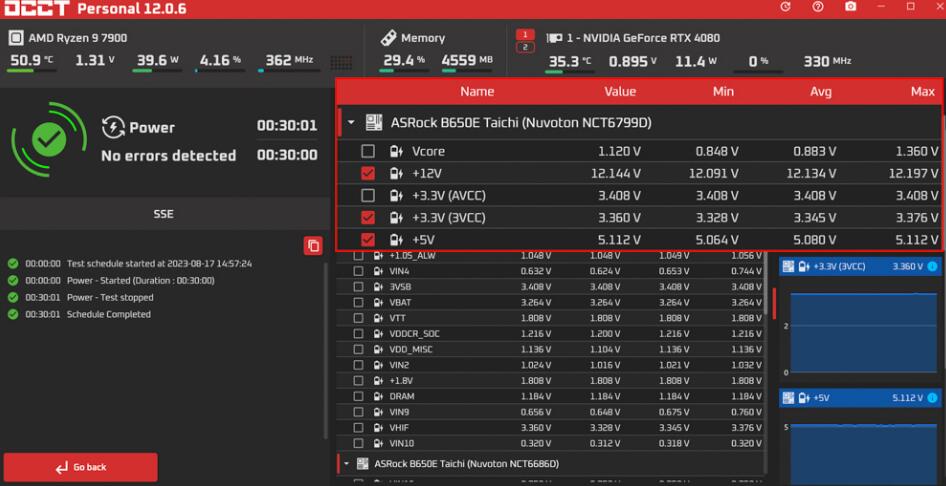Screen dimensions: 946x486
Task: Click the 'No errors detected' status text
Action: coord(168,156)
